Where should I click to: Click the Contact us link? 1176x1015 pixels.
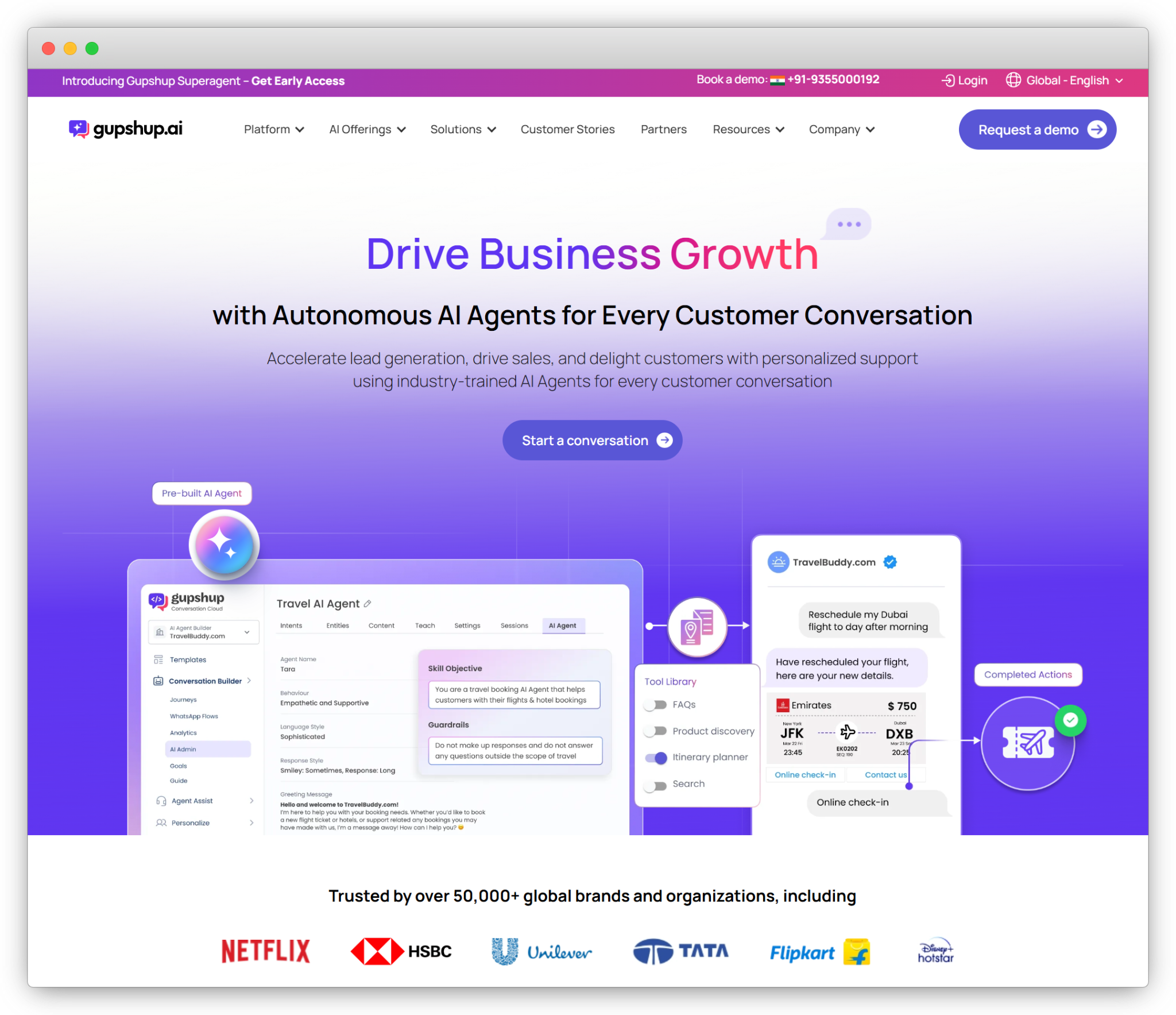coord(885,775)
